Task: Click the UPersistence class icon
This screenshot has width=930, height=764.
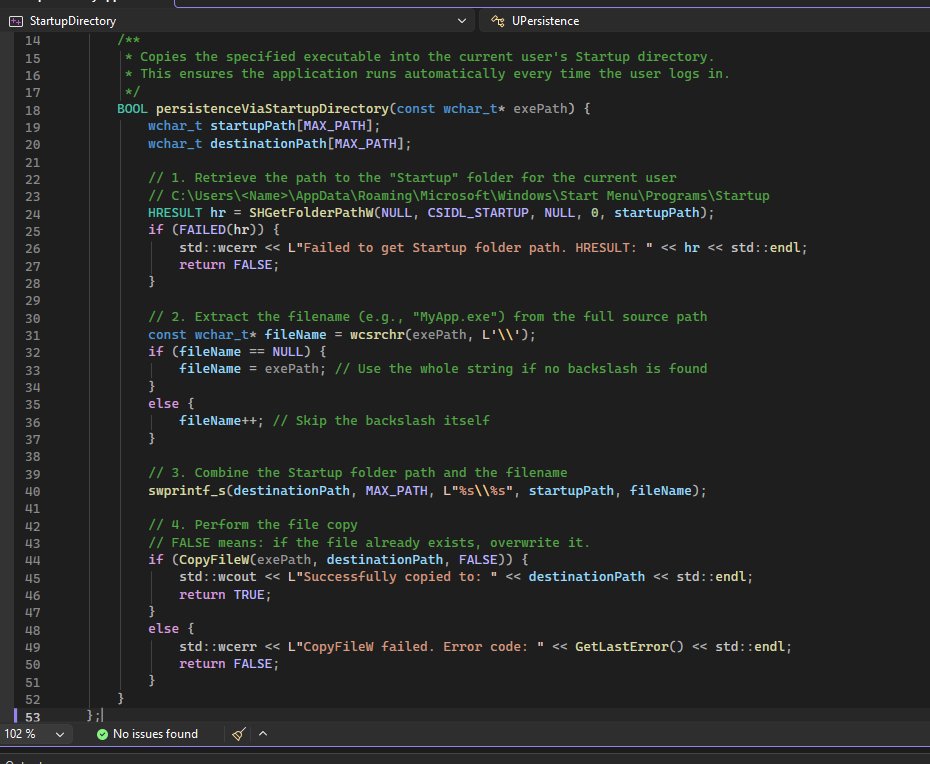Action: point(497,21)
